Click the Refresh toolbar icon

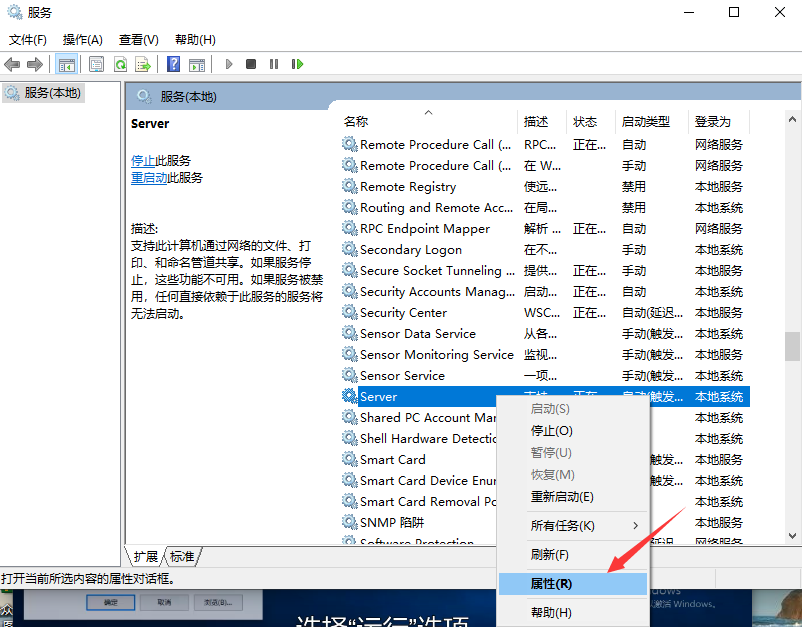tap(120, 64)
